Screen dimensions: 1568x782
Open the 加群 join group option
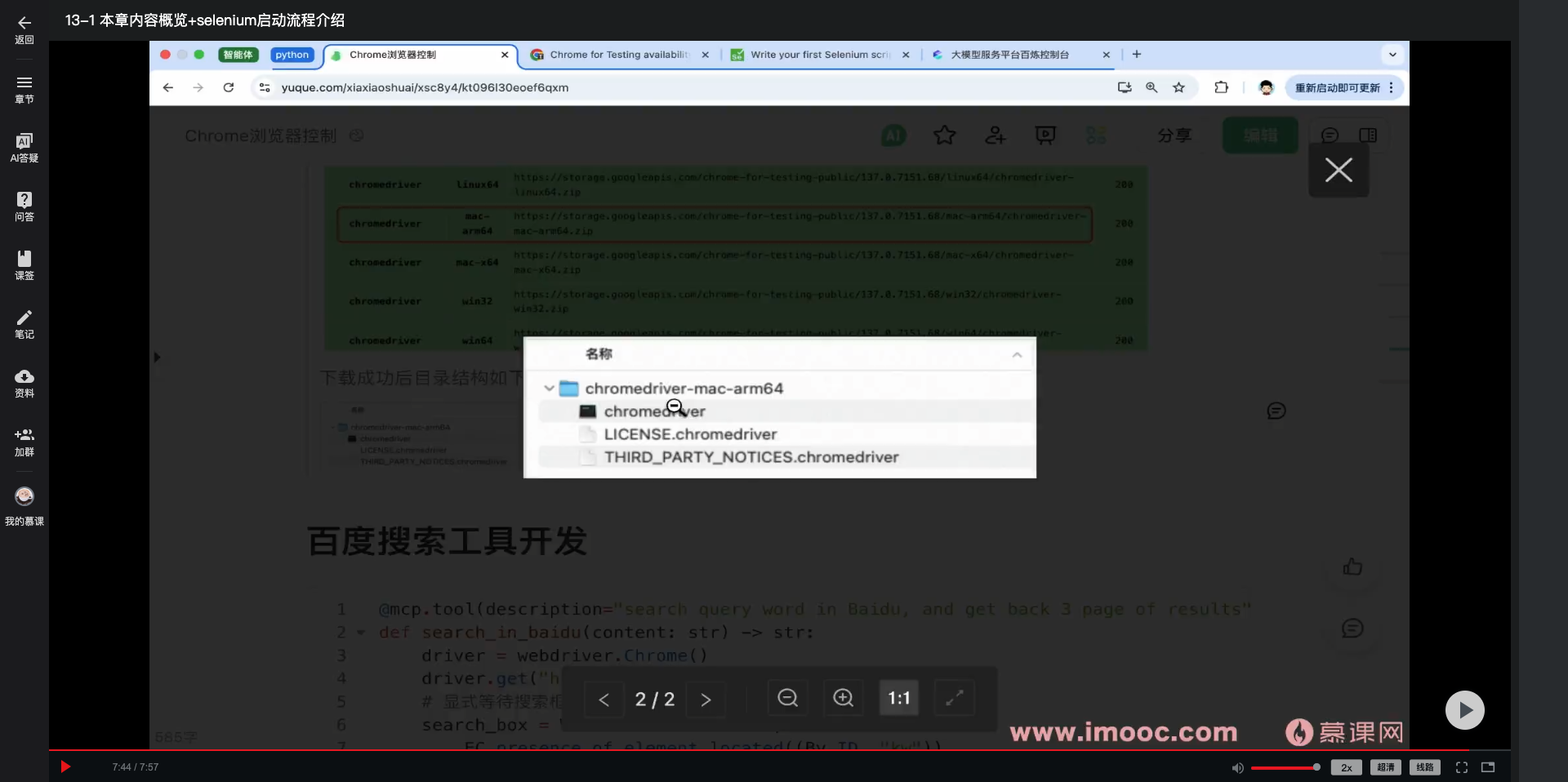click(x=24, y=442)
